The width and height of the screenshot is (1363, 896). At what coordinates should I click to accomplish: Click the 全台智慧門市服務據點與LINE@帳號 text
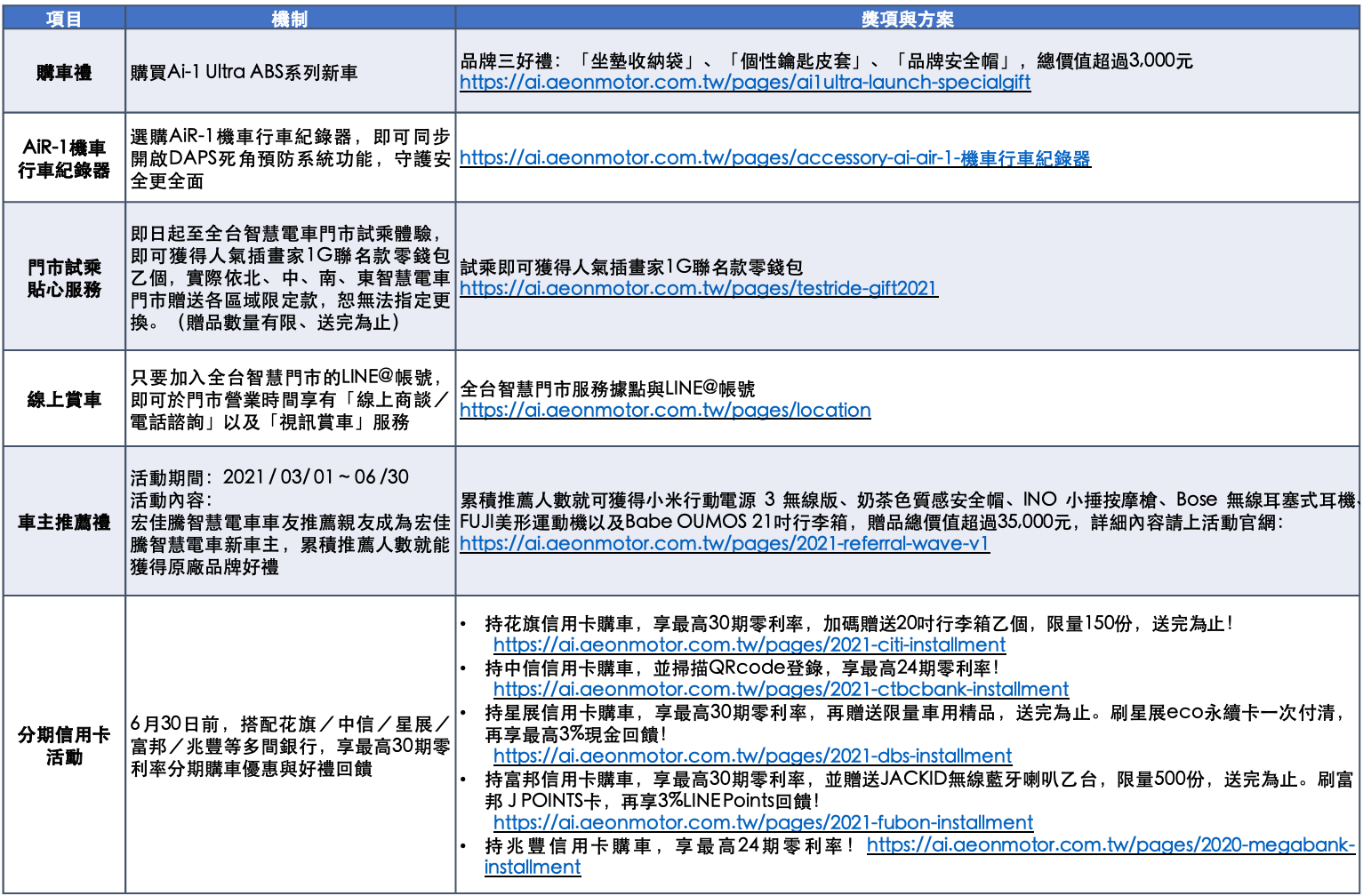coord(607,389)
